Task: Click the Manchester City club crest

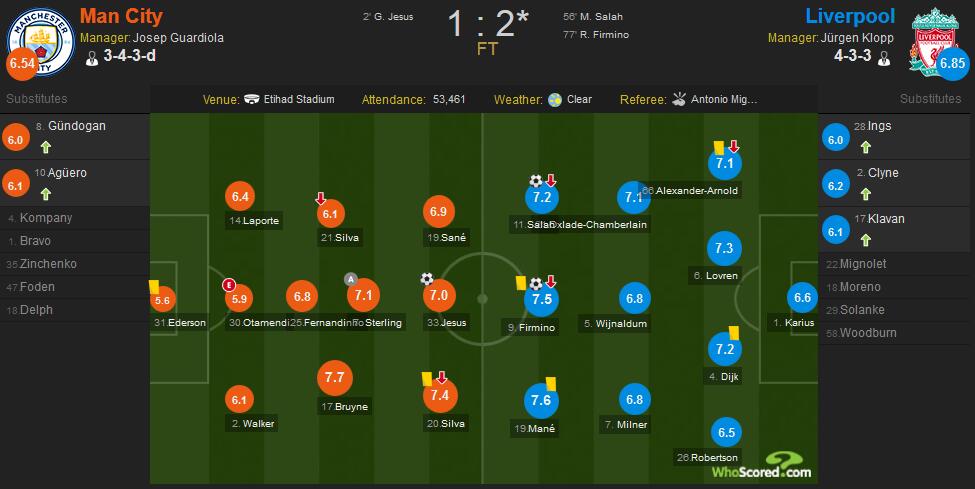Action: pos(40,40)
